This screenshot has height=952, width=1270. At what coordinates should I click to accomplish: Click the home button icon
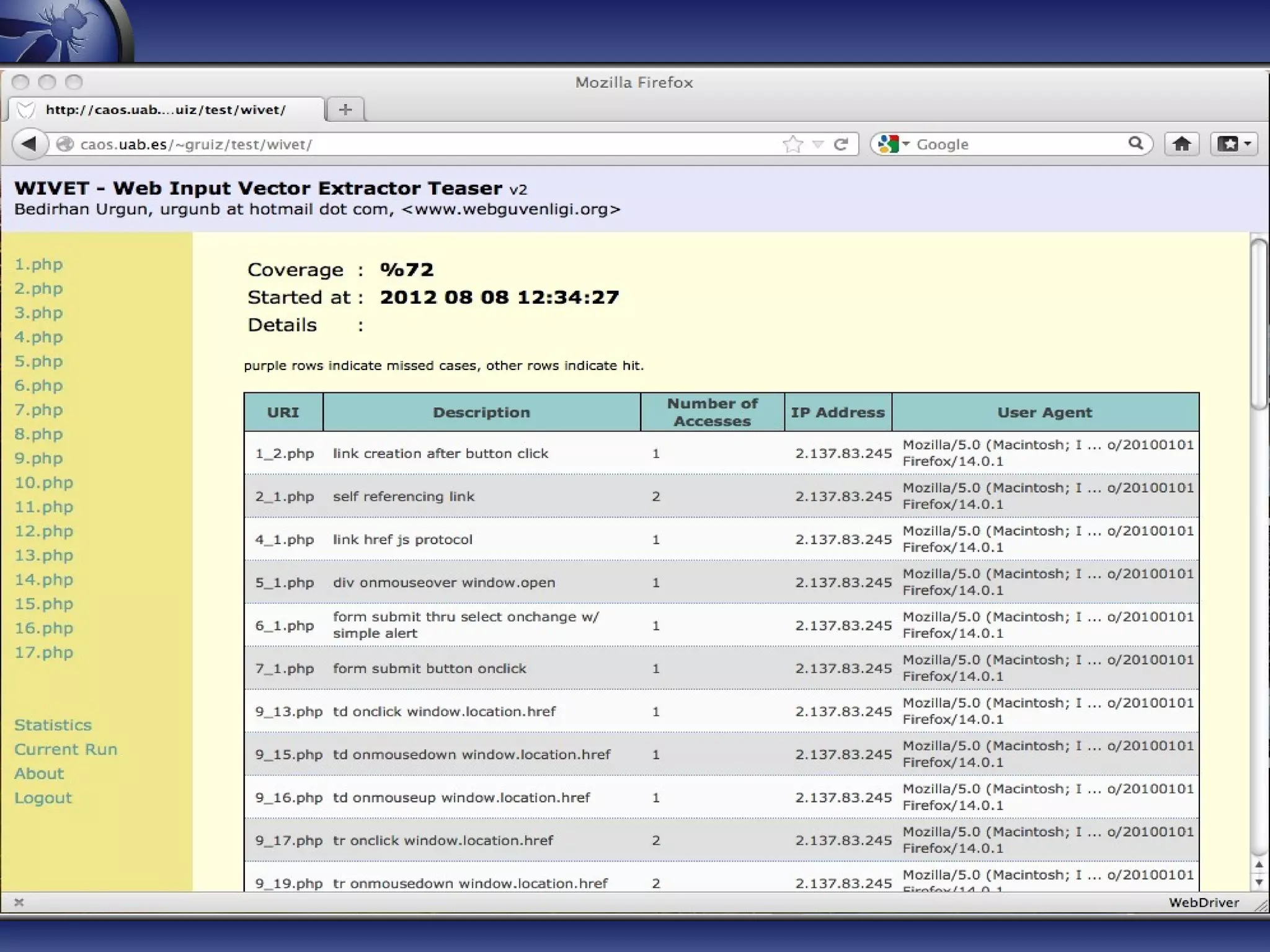[1181, 144]
